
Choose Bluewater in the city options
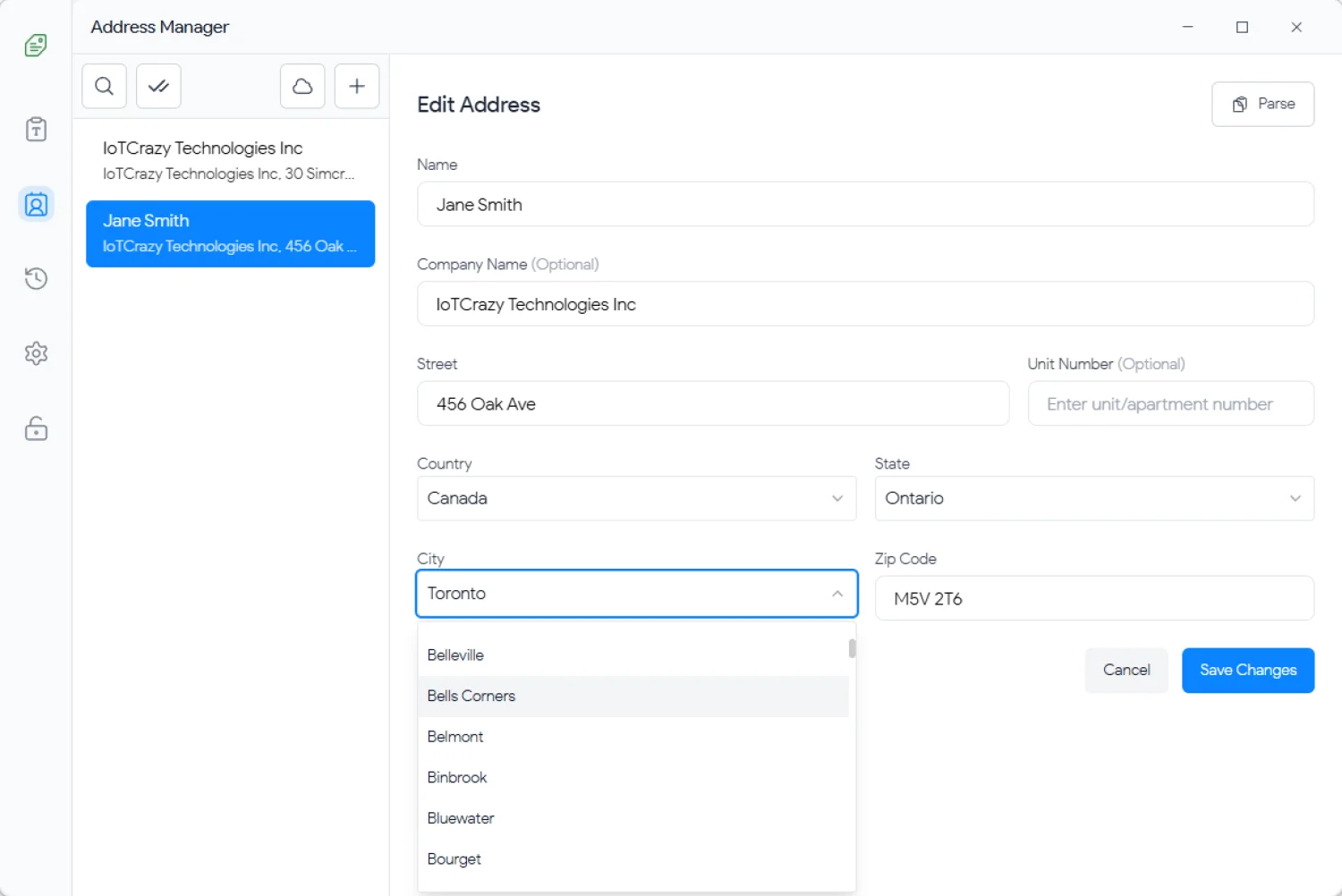point(461,818)
